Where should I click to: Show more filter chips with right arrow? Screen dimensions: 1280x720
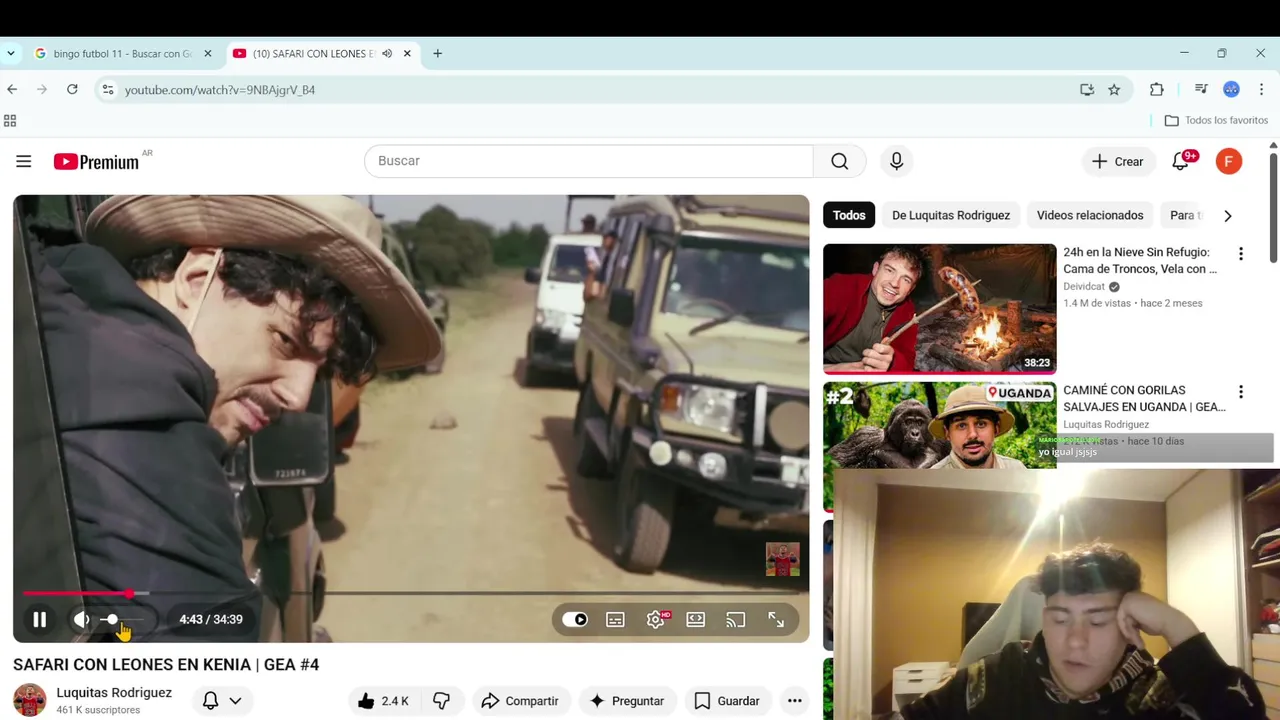[x=1228, y=215]
